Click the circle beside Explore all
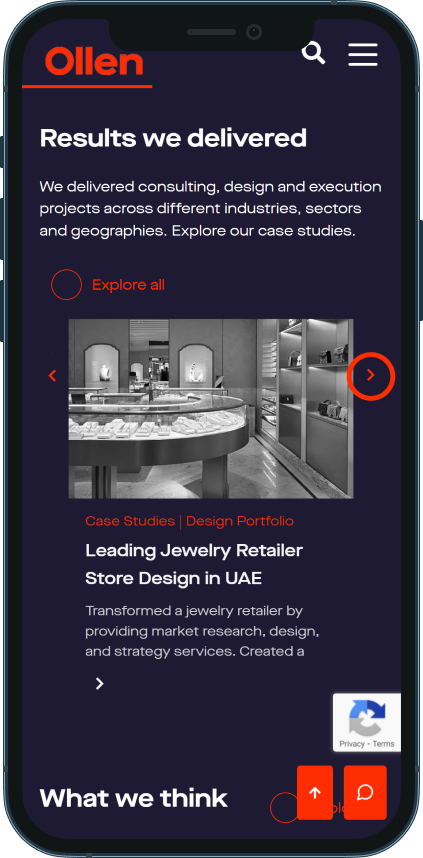 [x=66, y=285]
